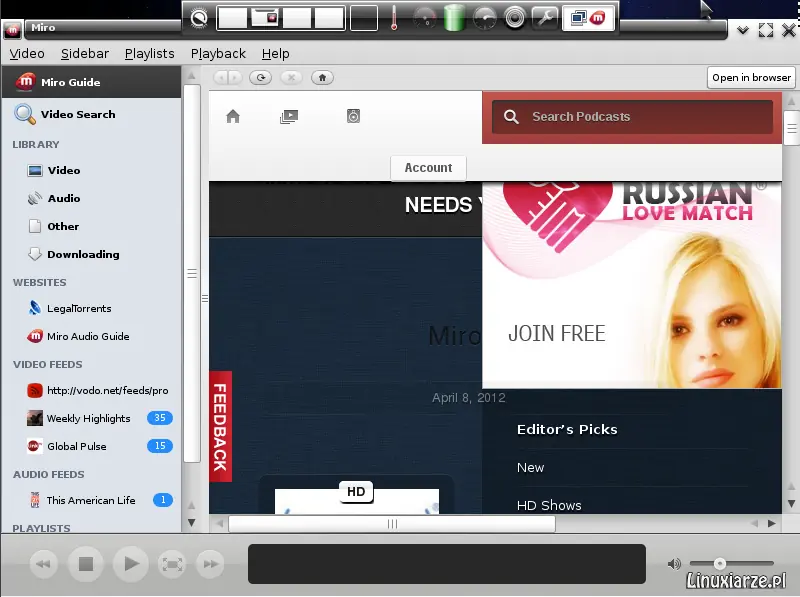The width and height of the screenshot is (800, 597).
Task: Stop loading the guide page
Action: (291, 78)
